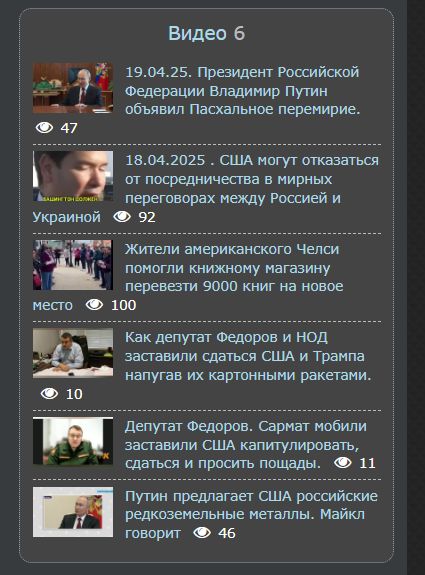The image size is (425, 575).
Task: Click the eye views icon beside count 47
Action: pyautogui.click(x=45, y=128)
